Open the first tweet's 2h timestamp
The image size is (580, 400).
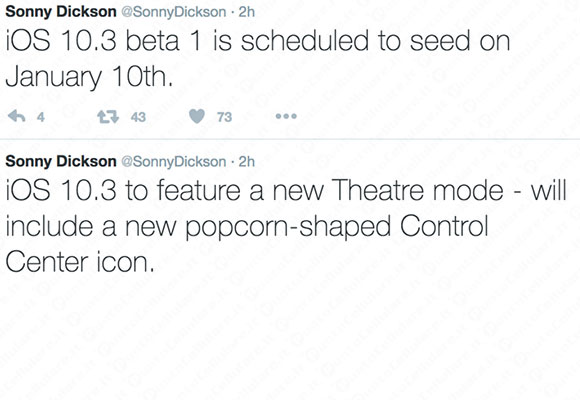[x=247, y=12]
